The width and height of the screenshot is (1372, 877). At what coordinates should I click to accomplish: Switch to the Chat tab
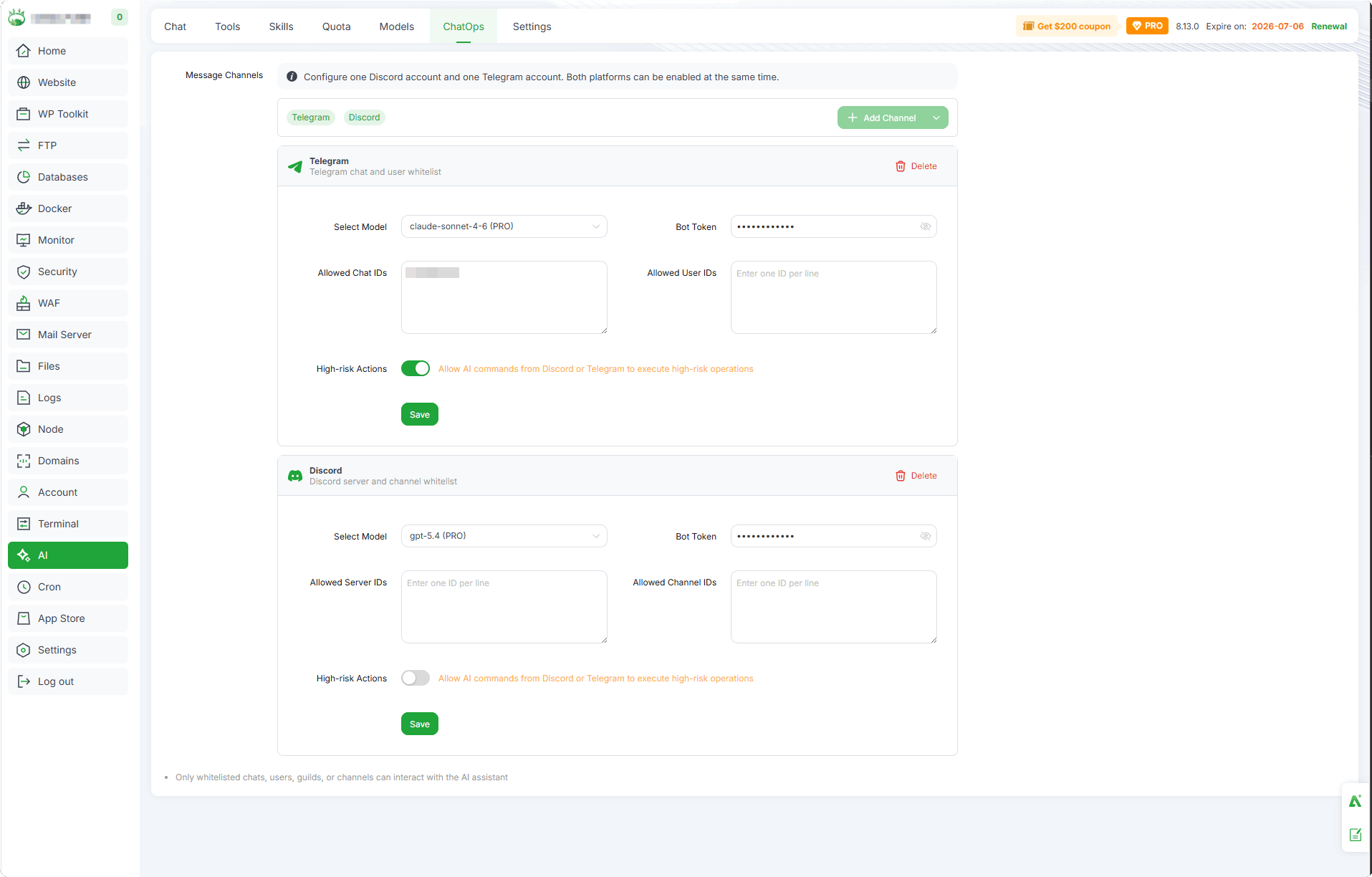(x=175, y=27)
